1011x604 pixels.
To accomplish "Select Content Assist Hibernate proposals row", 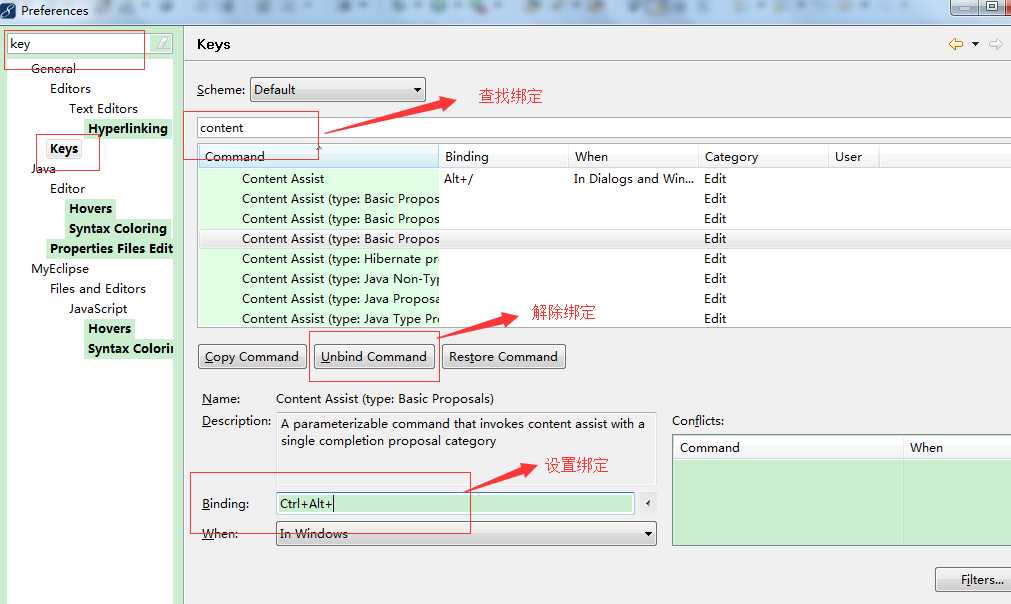I will pos(604,258).
